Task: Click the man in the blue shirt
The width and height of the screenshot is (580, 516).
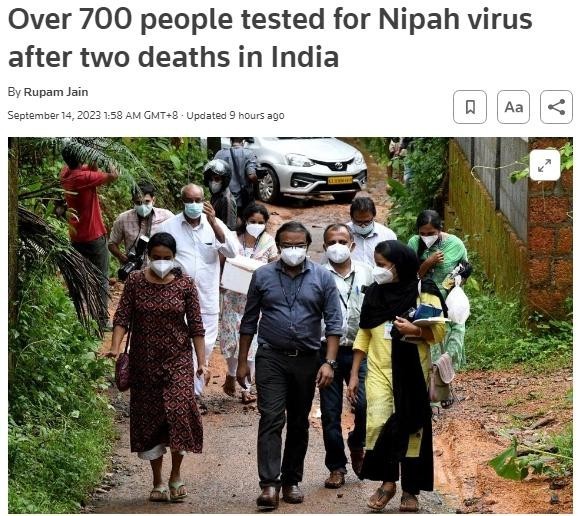Action: point(291,362)
